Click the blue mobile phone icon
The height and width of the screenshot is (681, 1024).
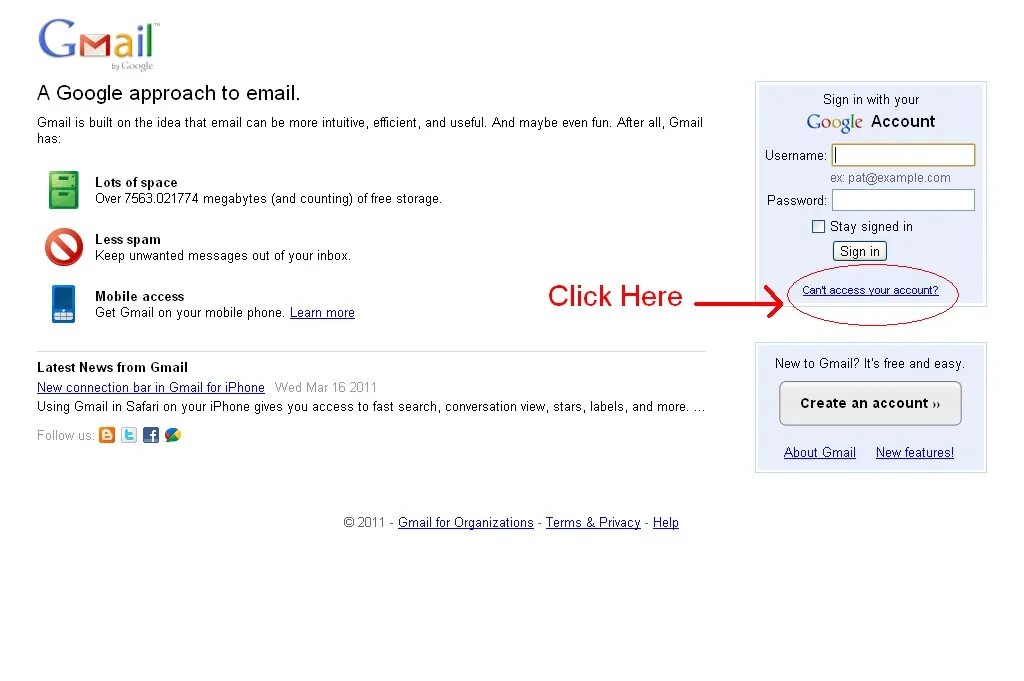pos(63,304)
